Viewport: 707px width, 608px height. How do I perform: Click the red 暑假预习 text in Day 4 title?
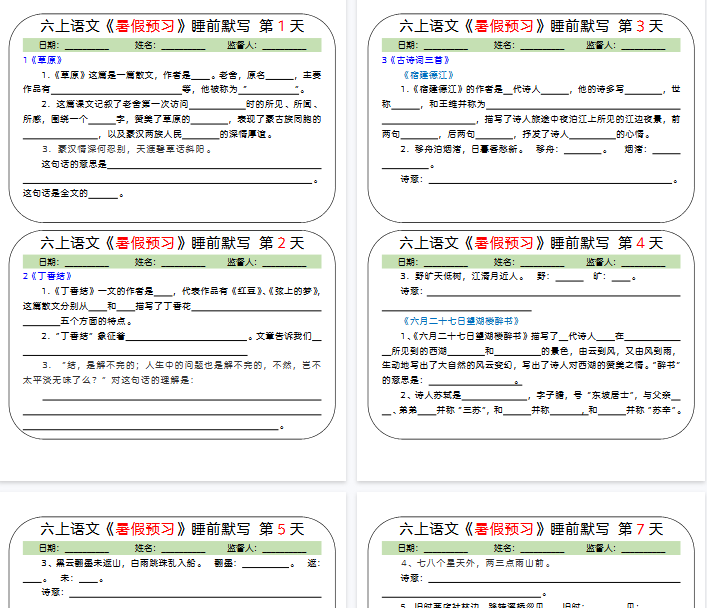click(x=504, y=243)
